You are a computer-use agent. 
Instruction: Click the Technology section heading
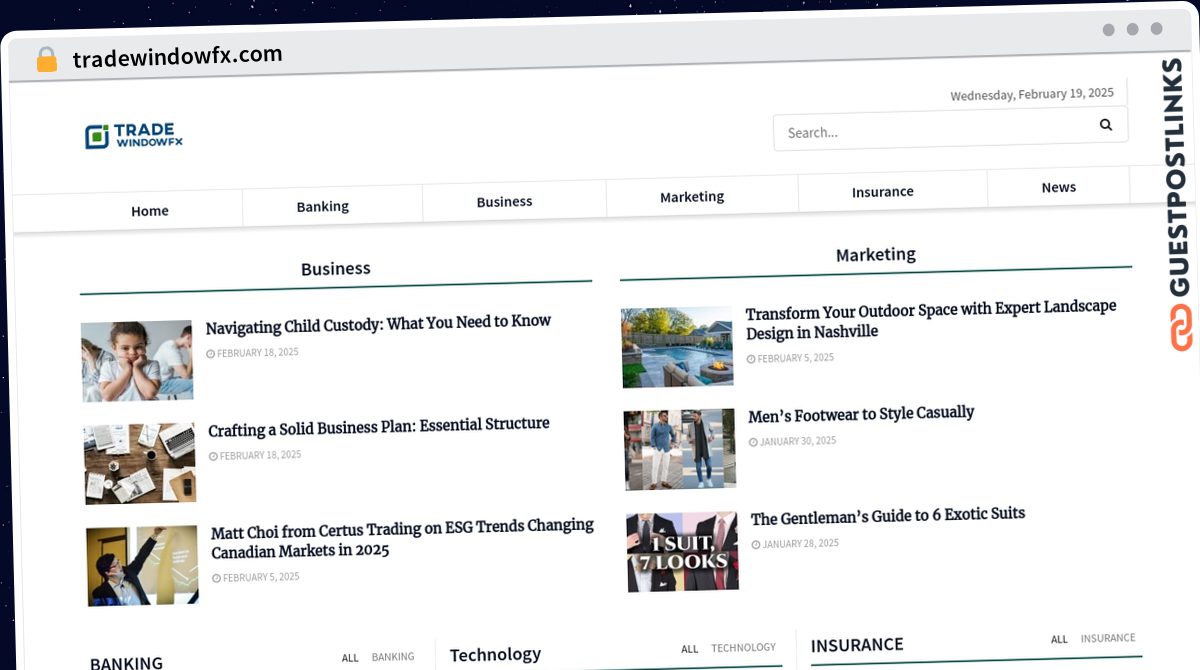pyautogui.click(x=495, y=655)
